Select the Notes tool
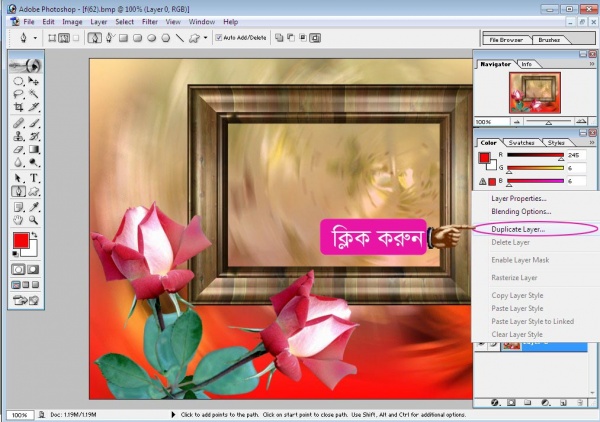 (x=18, y=207)
